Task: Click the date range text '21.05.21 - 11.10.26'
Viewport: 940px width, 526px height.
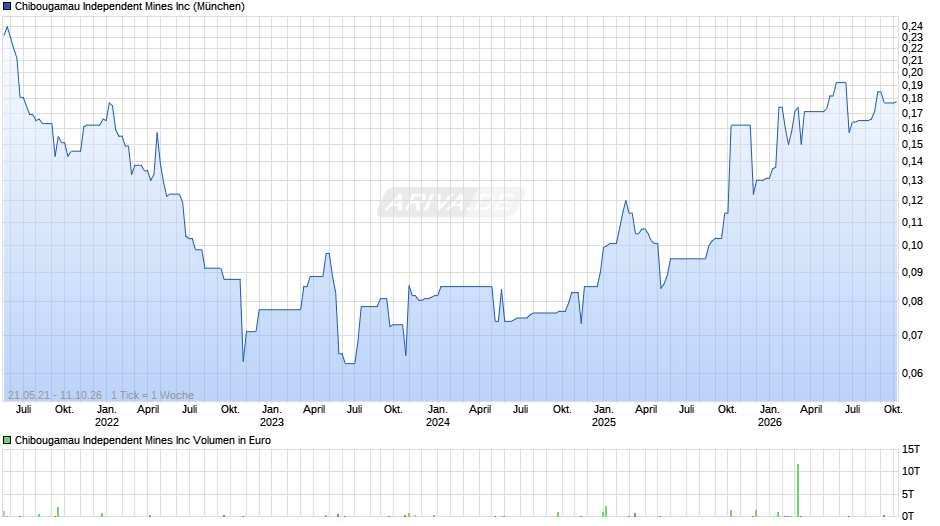Action: pyautogui.click(x=55, y=395)
